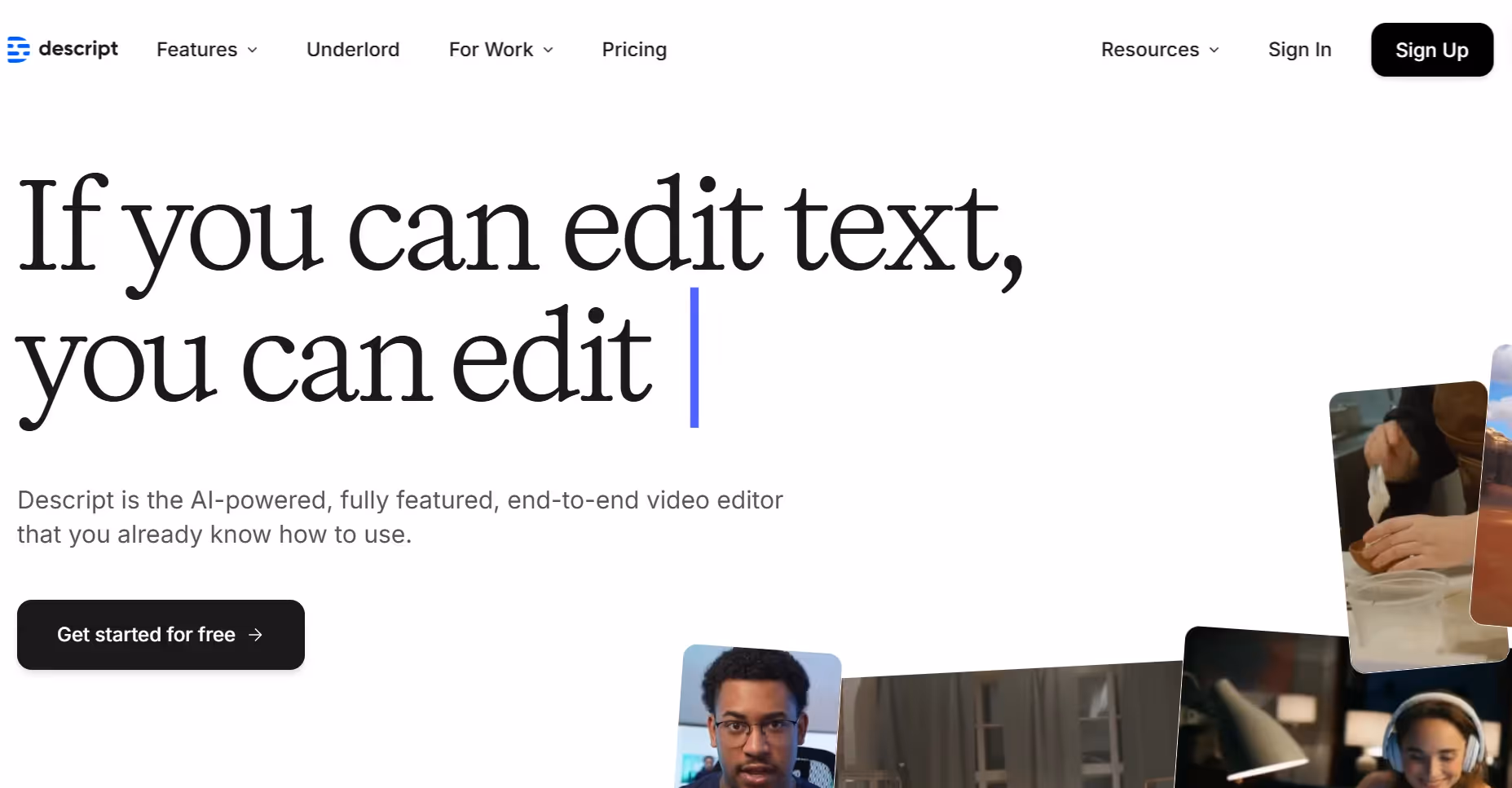Click the arrow icon inside Get started for free

pos(256,635)
